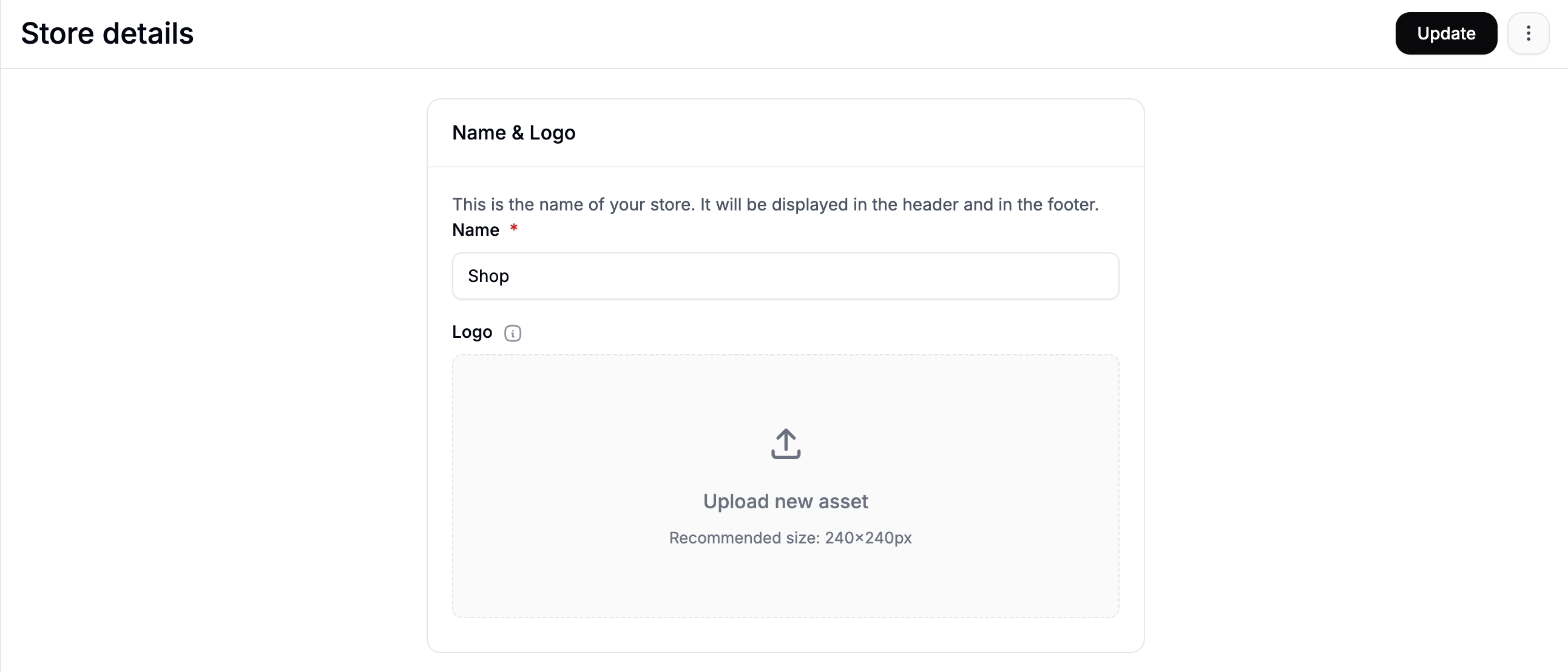
Task: Click Upload new asset
Action: [x=785, y=501]
